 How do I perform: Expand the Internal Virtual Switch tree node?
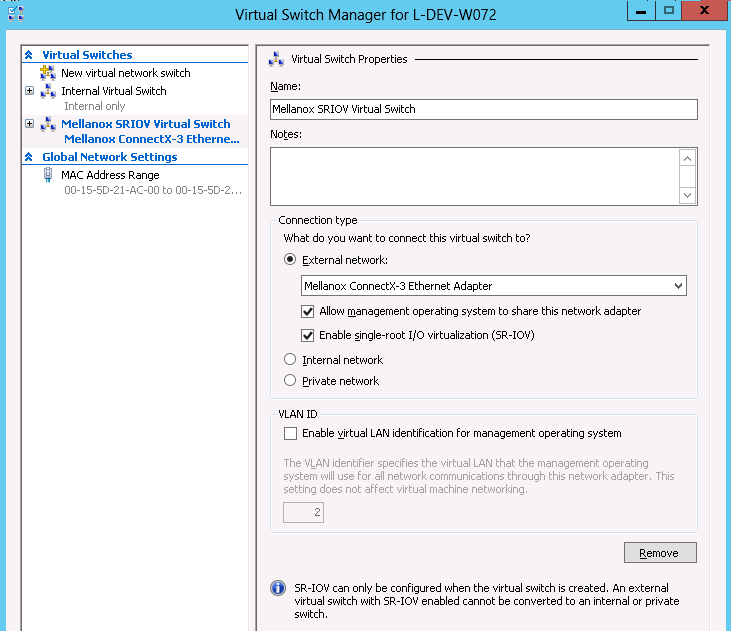[29, 91]
